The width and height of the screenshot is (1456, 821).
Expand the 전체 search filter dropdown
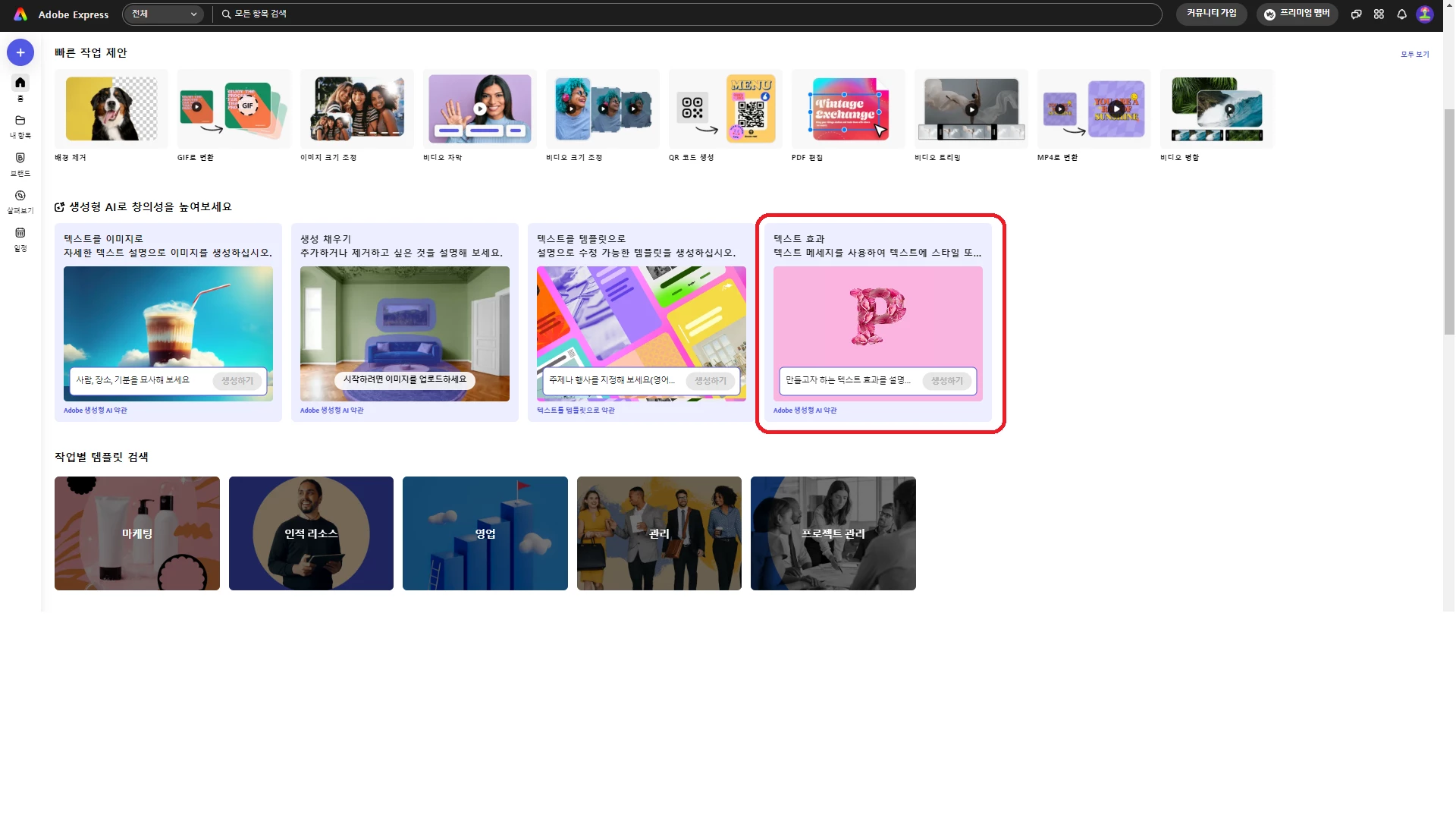pos(163,14)
